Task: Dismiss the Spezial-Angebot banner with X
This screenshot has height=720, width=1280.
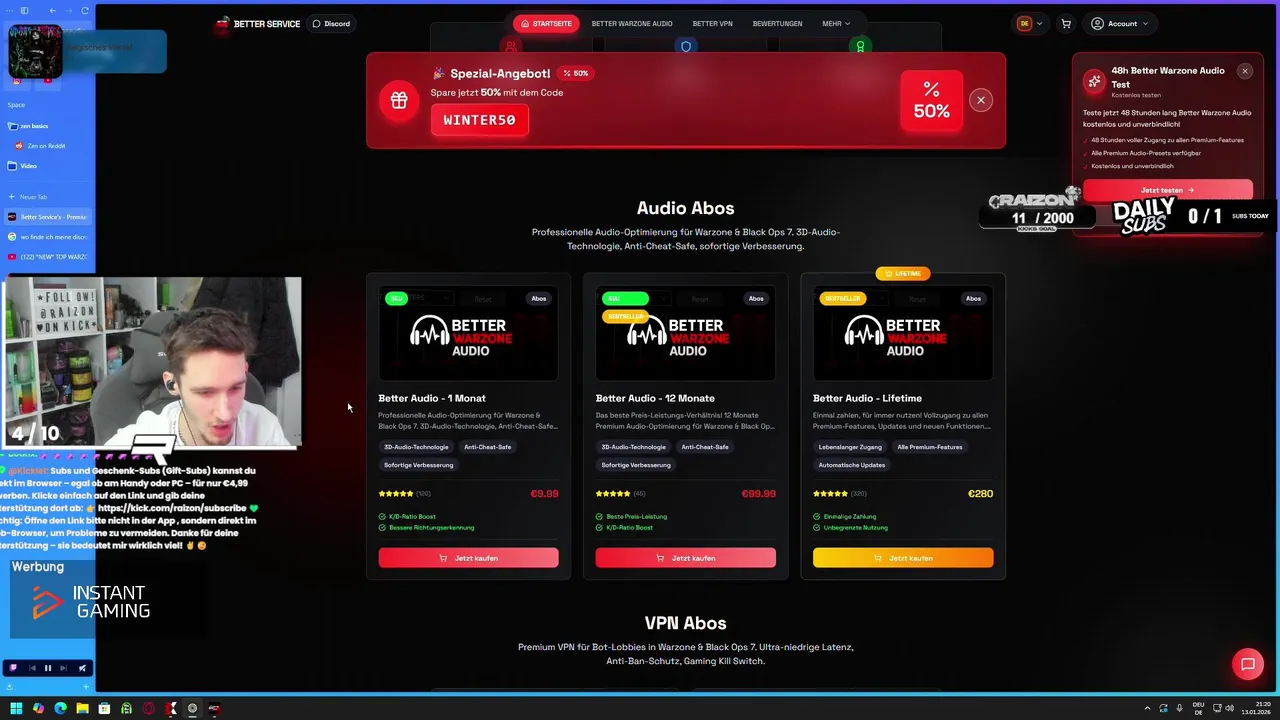Action: pyautogui.click(x=981, y=100)
